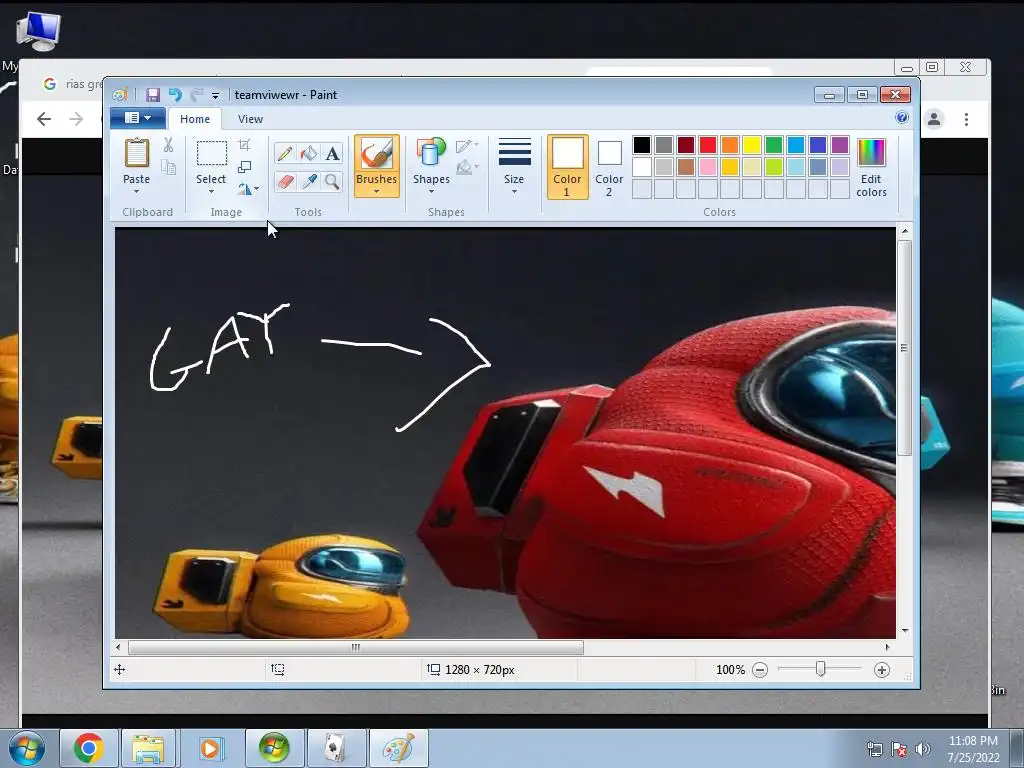This screenshot has height=768, width=1024.
Task: Select the Color picker eyedropper tool
Action: tap(309, 181)
